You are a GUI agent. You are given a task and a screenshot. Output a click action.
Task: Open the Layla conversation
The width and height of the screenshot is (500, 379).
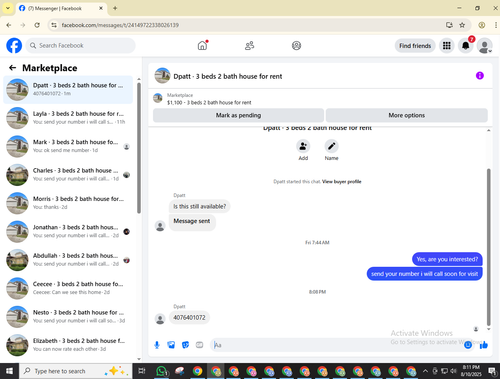click(x=68, y=118)
